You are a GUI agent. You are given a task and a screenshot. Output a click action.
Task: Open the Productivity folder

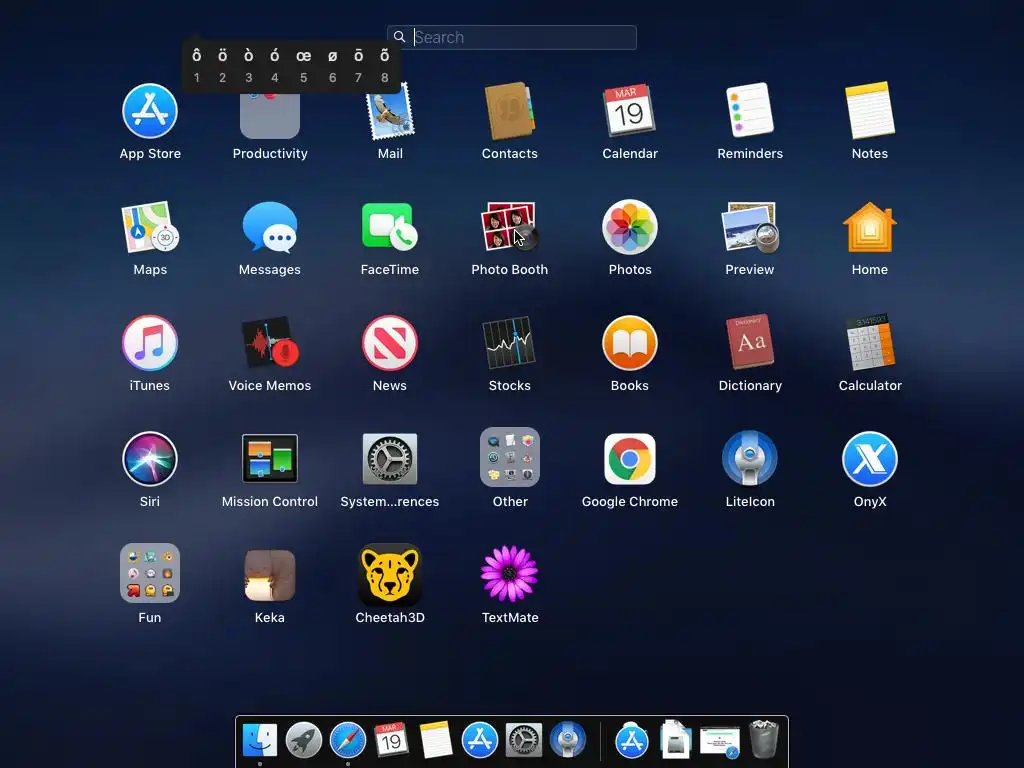pyautogui.click(x=270, y=116)
